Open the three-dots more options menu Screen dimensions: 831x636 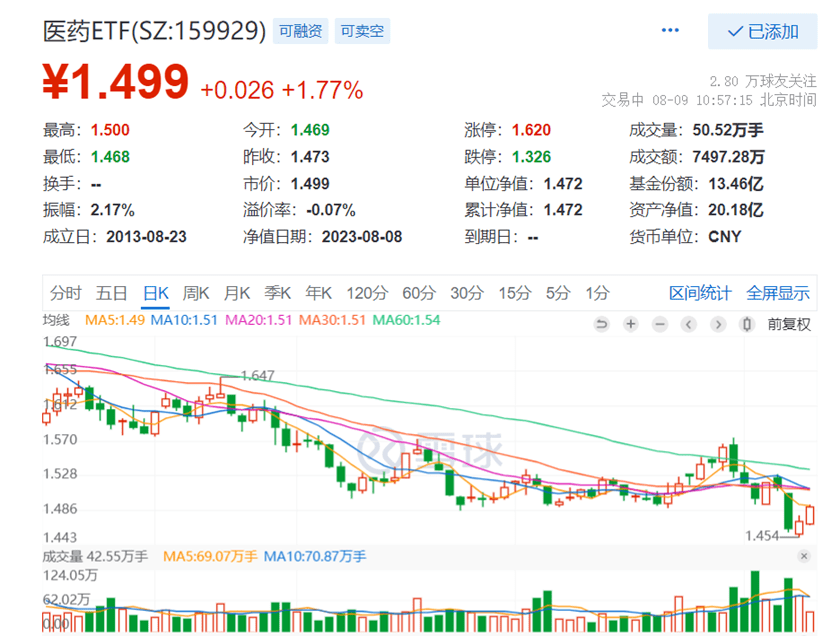pos(670,31)
